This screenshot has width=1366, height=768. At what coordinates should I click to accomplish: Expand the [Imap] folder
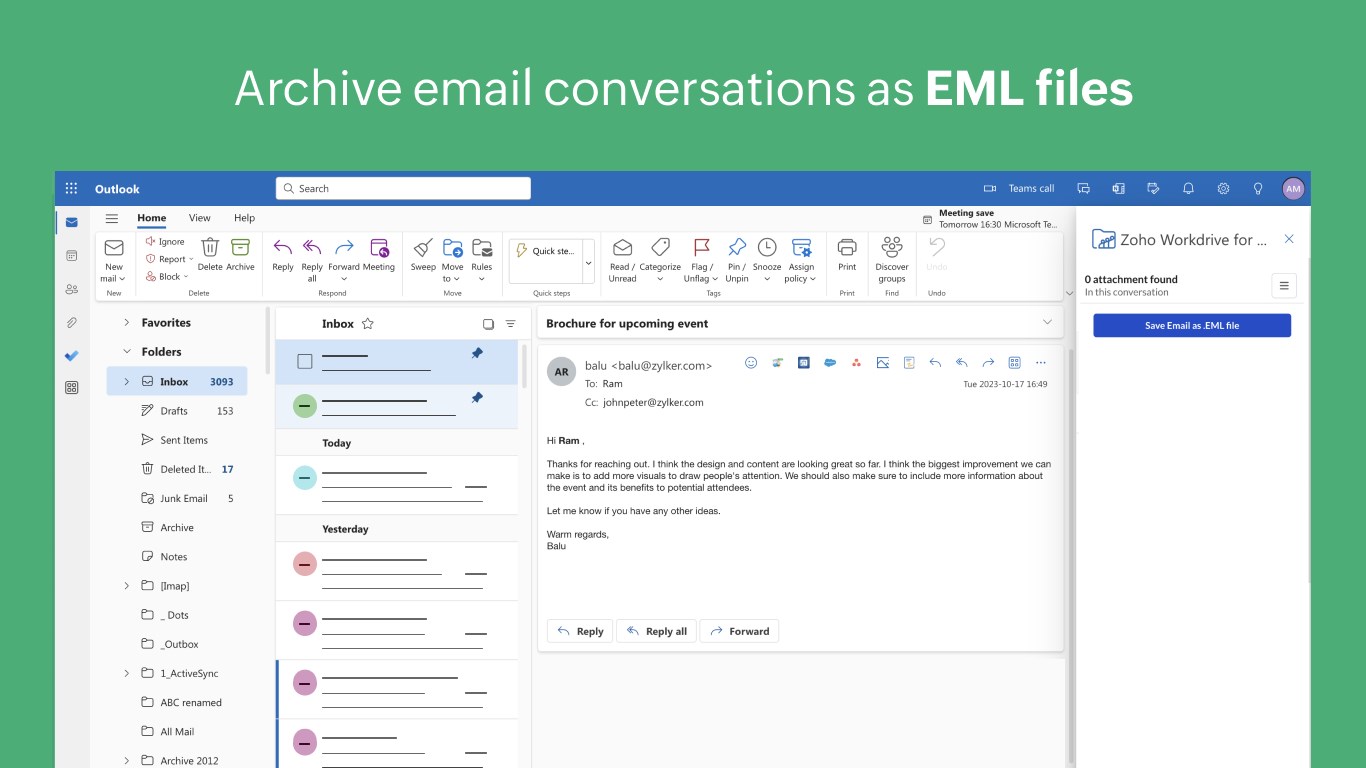(x=127, y=586)
